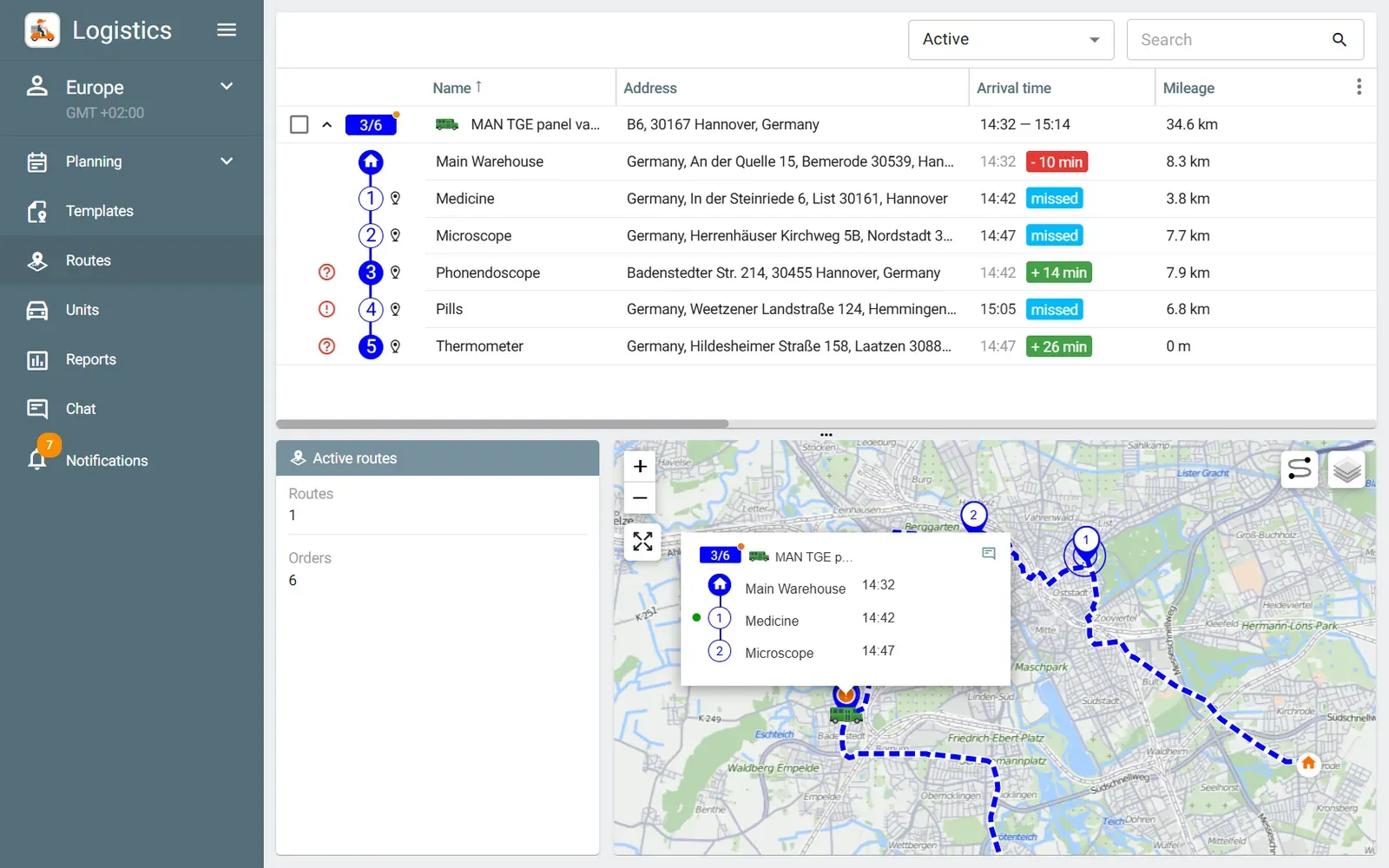Zoom out on the map
Screen dimensions: 1389x868
coord(640,498)
